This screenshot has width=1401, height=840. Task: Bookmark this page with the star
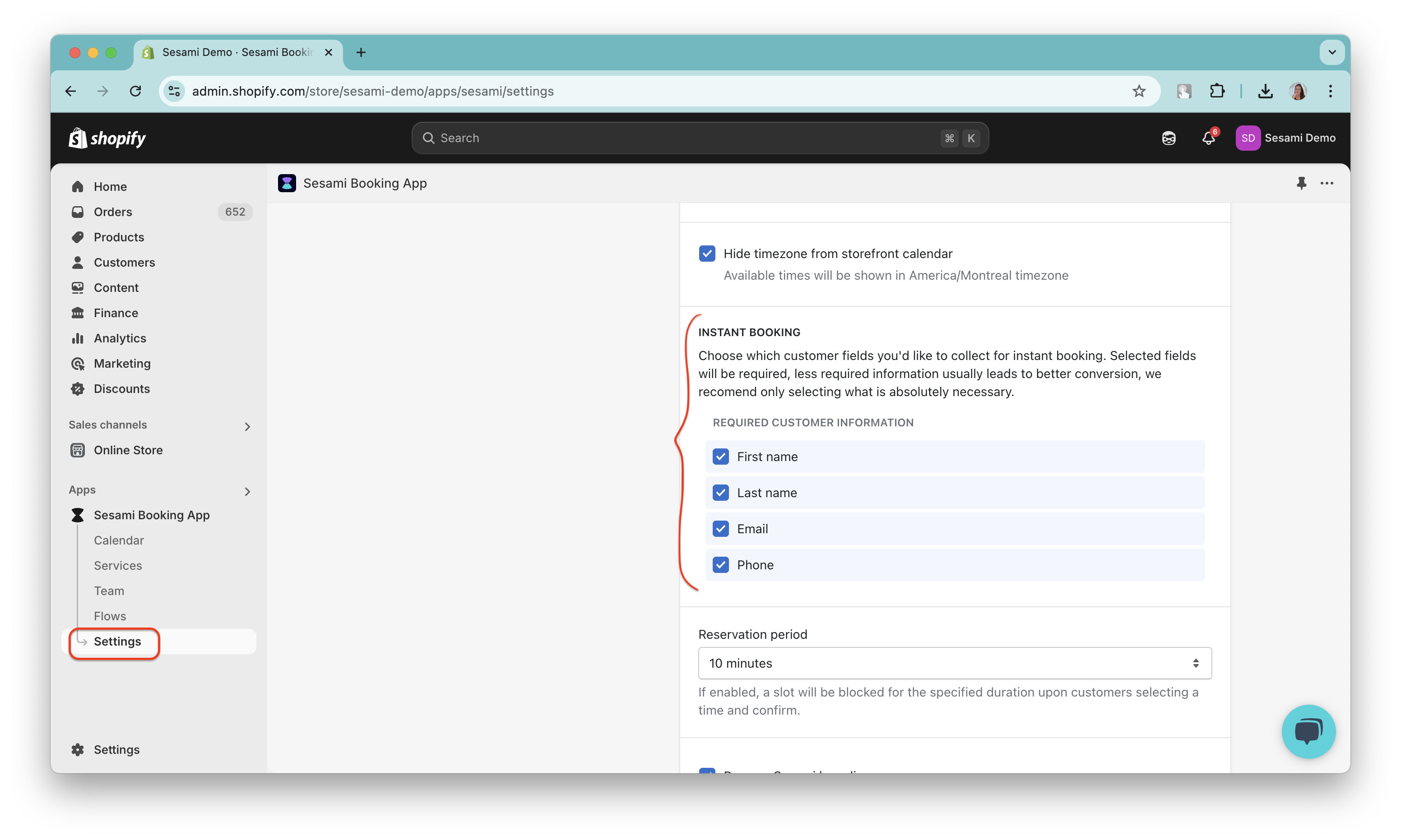click(1139, 91)
